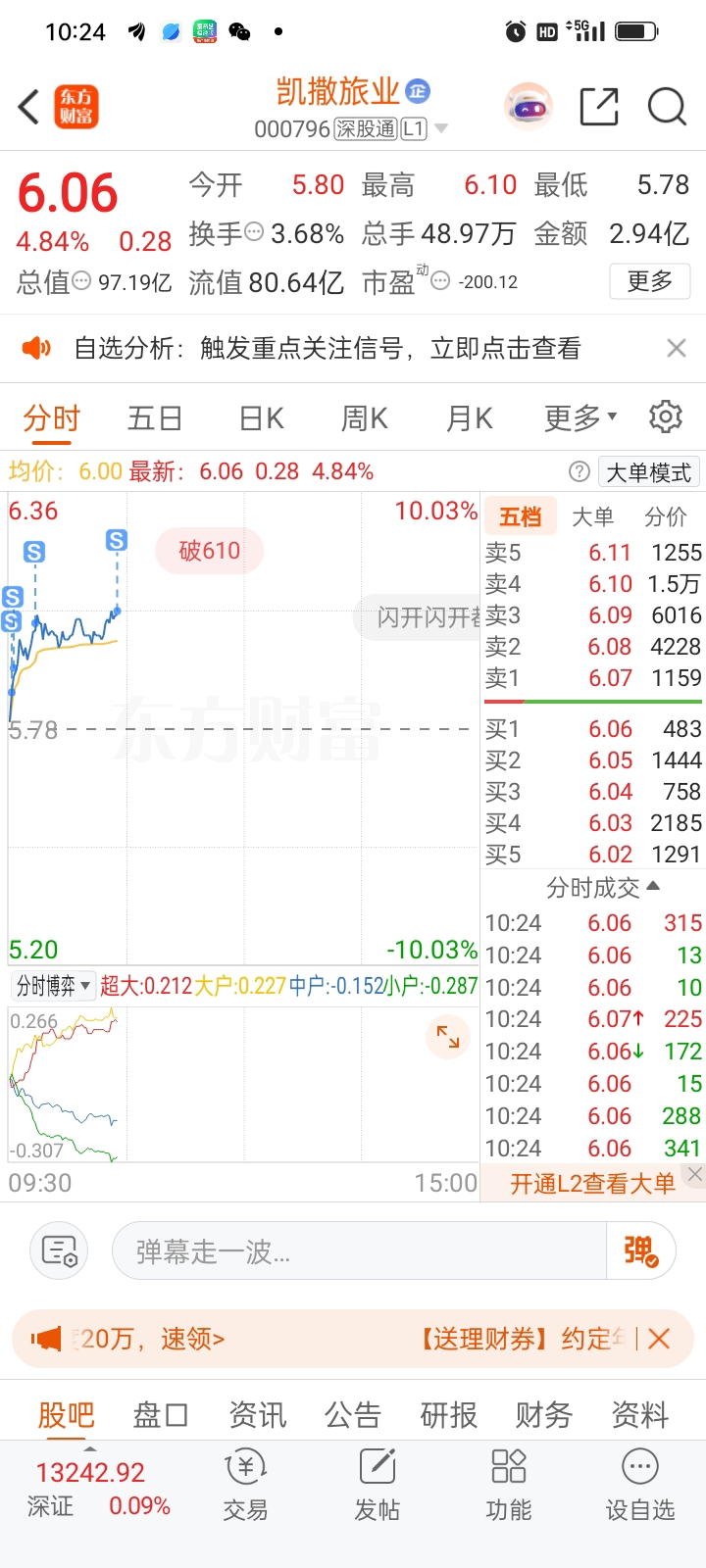This screenshot has width=706, height=1568.
Task: Open the 分时博弈 indicator dropdown
Action: [x=53, y=986]
